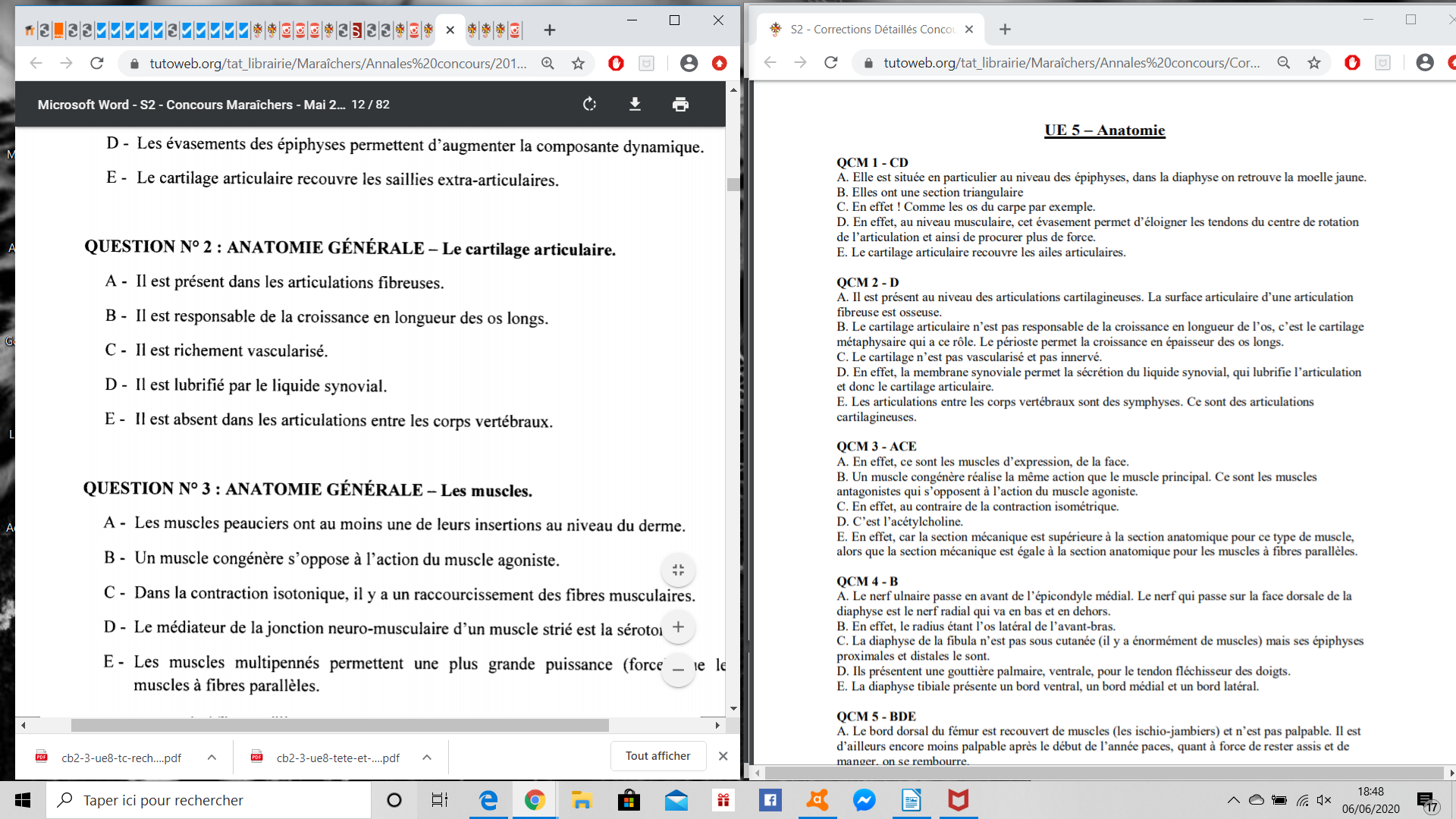Image resolution: width=1456 pixels, height=819 pixels.
Task: Expand options for cb2-3-ue8-tc-rech pdf download
Action: 212,758
